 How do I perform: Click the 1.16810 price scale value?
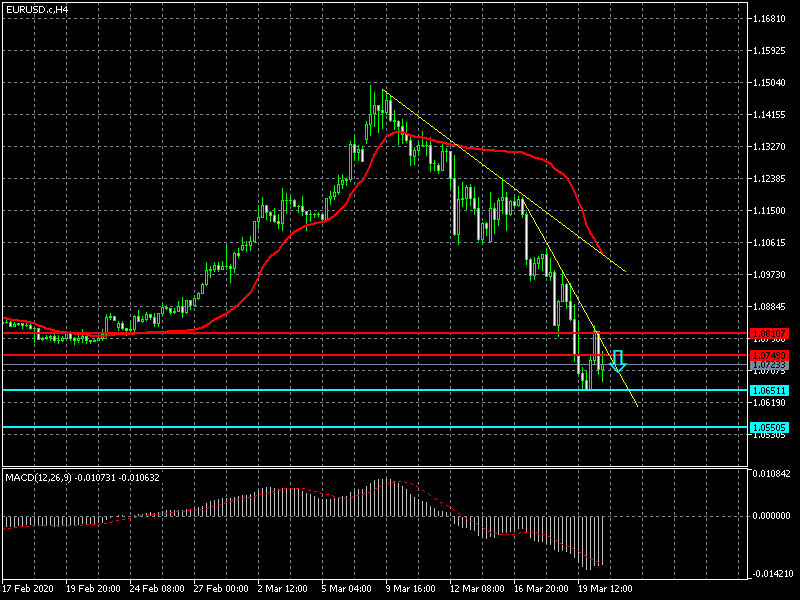point(771,19)
